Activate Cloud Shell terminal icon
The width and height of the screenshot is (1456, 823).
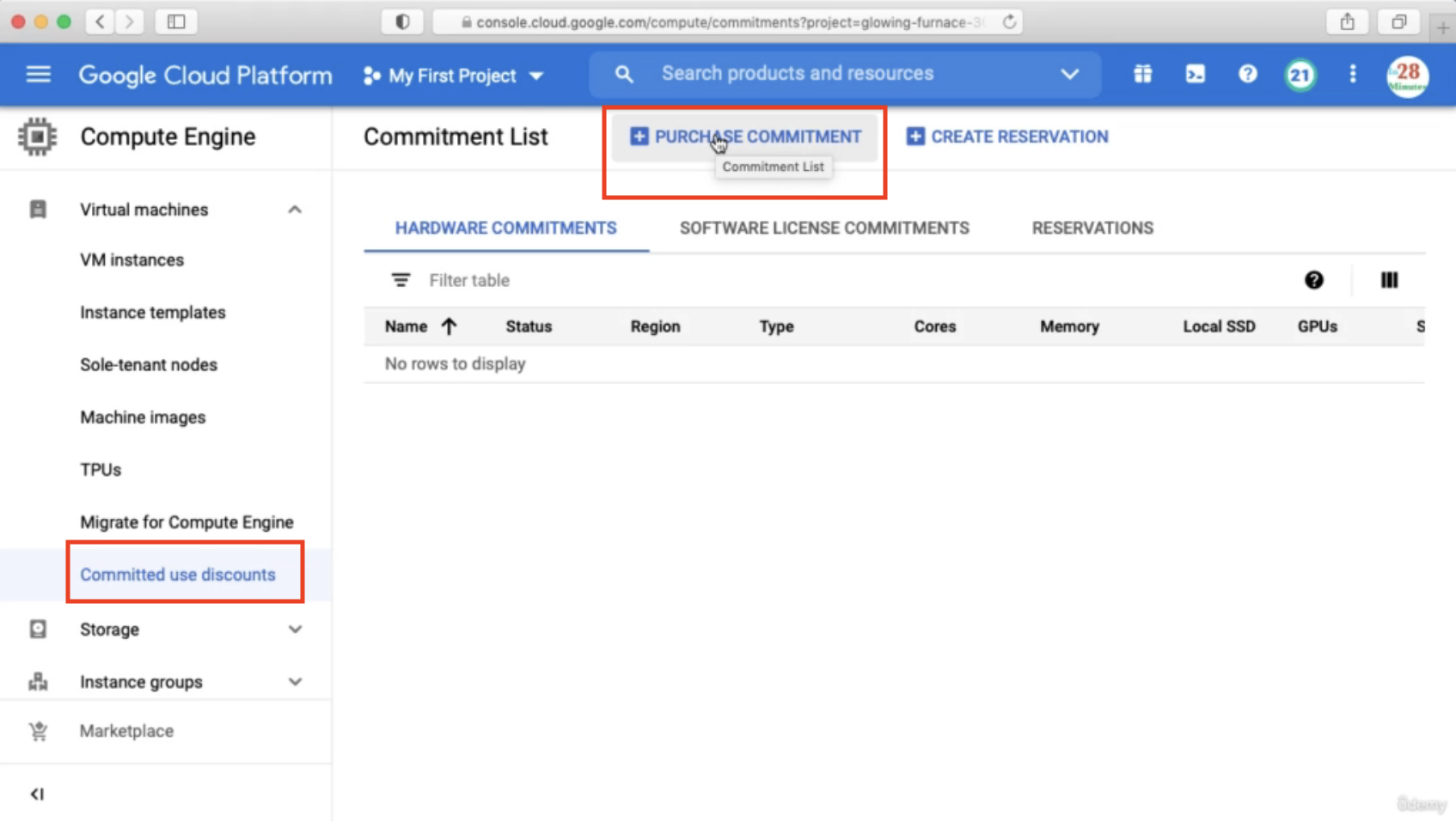1195,75
